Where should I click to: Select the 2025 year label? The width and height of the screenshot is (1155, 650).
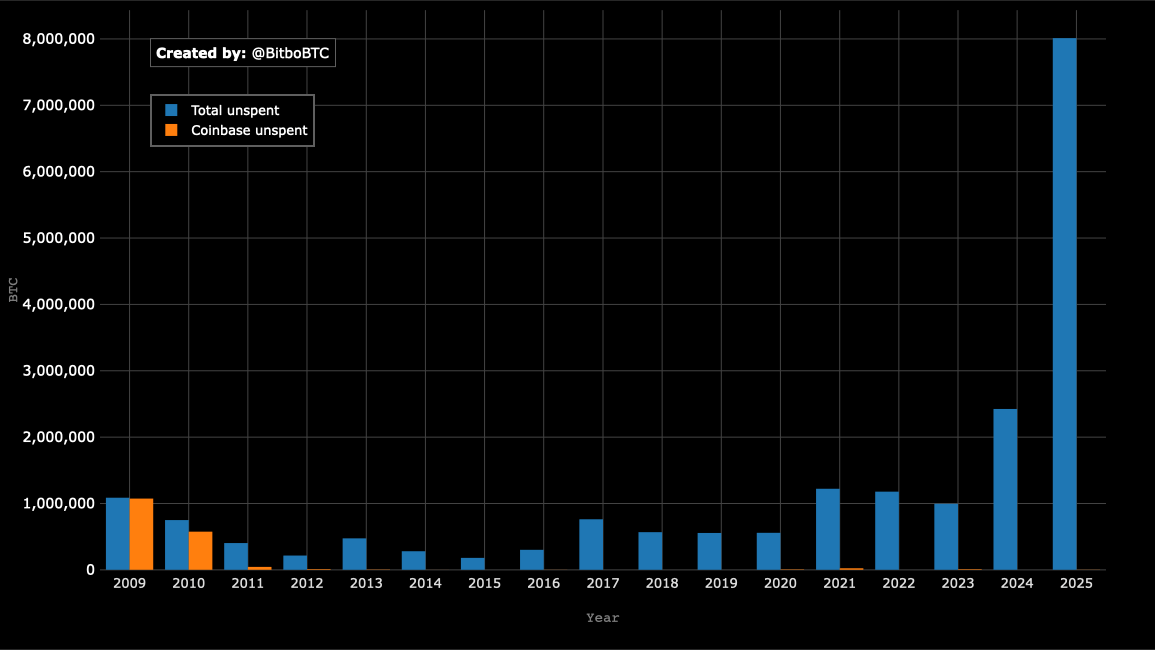coord(1076,583)
